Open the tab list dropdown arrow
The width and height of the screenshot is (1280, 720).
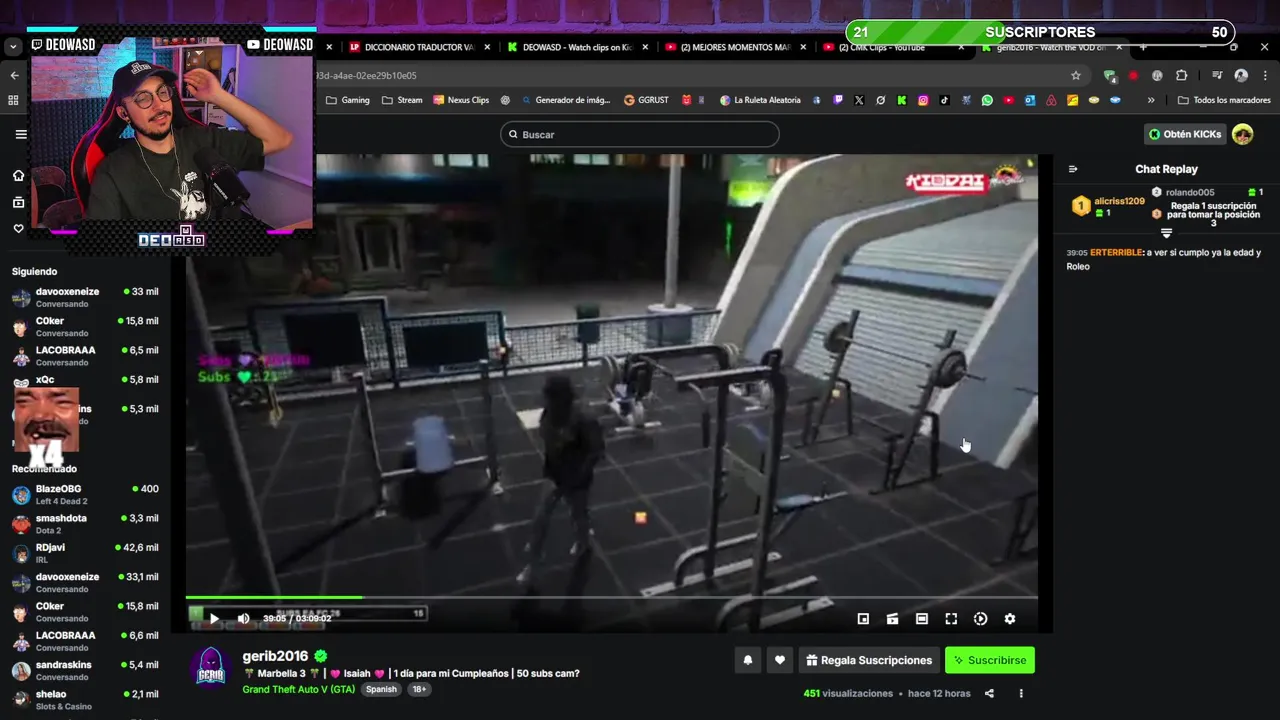(x=12, y=46)
